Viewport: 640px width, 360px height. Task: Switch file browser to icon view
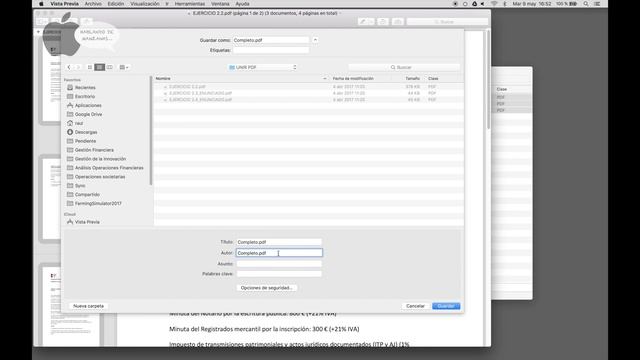90,67
